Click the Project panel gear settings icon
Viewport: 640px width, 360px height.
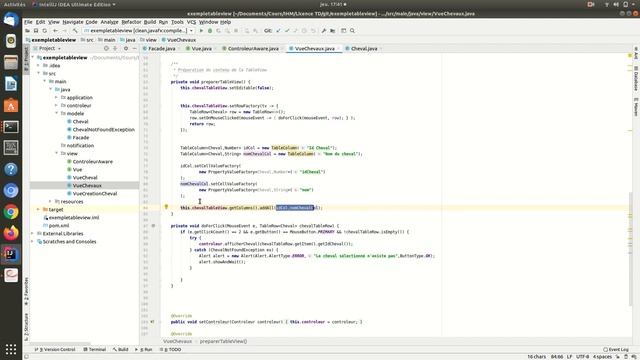(x=126, y=49)
